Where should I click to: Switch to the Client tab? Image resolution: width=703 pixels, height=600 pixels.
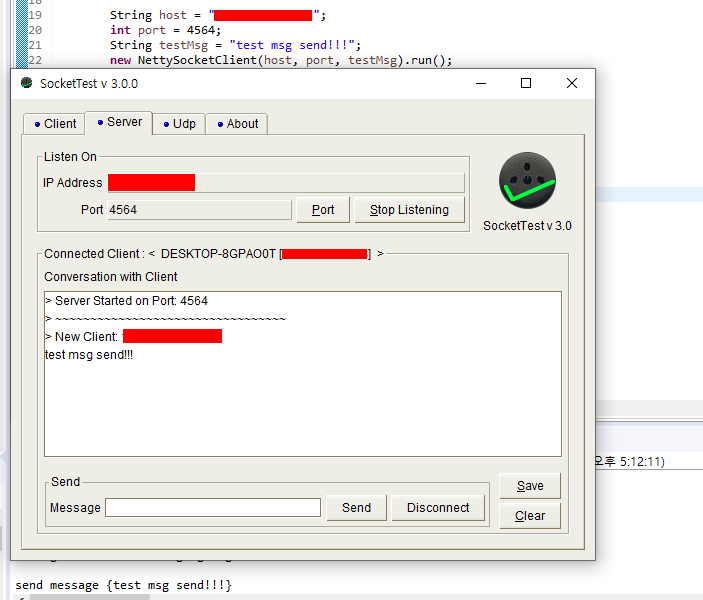(x=54, y=124)
